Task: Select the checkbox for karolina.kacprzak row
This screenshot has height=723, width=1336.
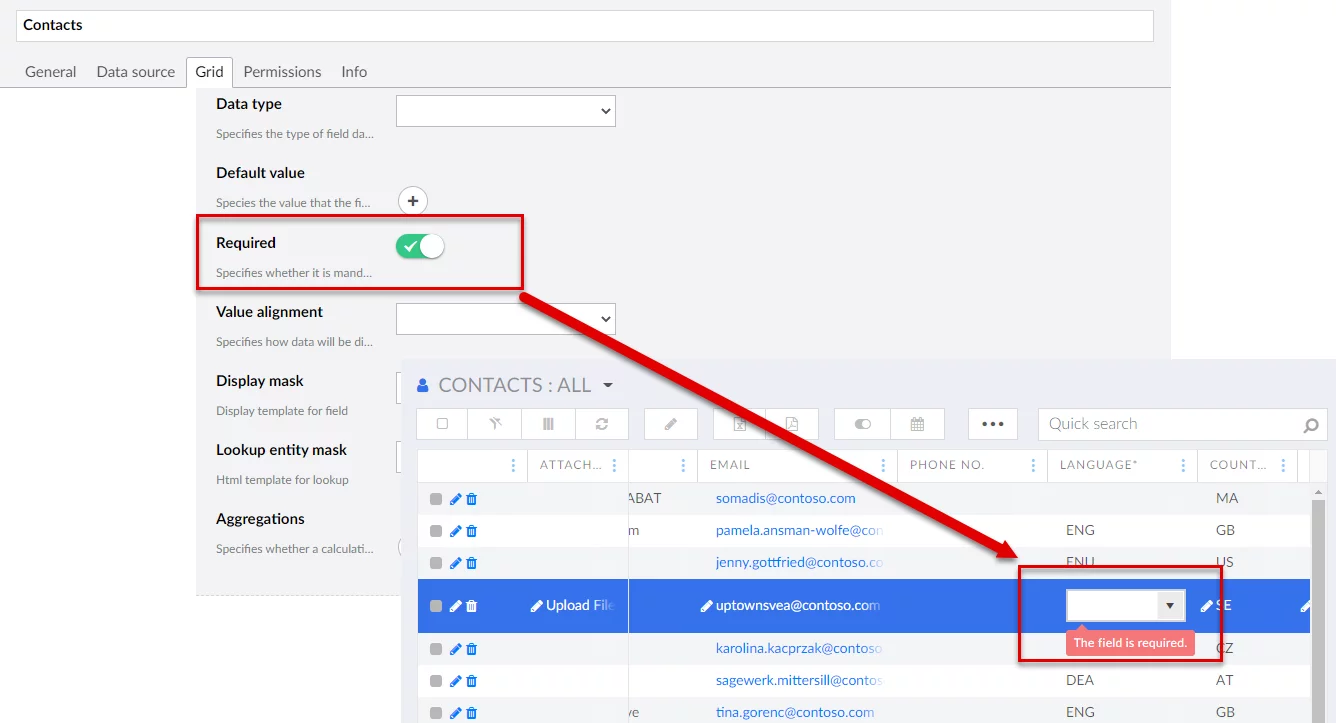Action: pos(436,649)
